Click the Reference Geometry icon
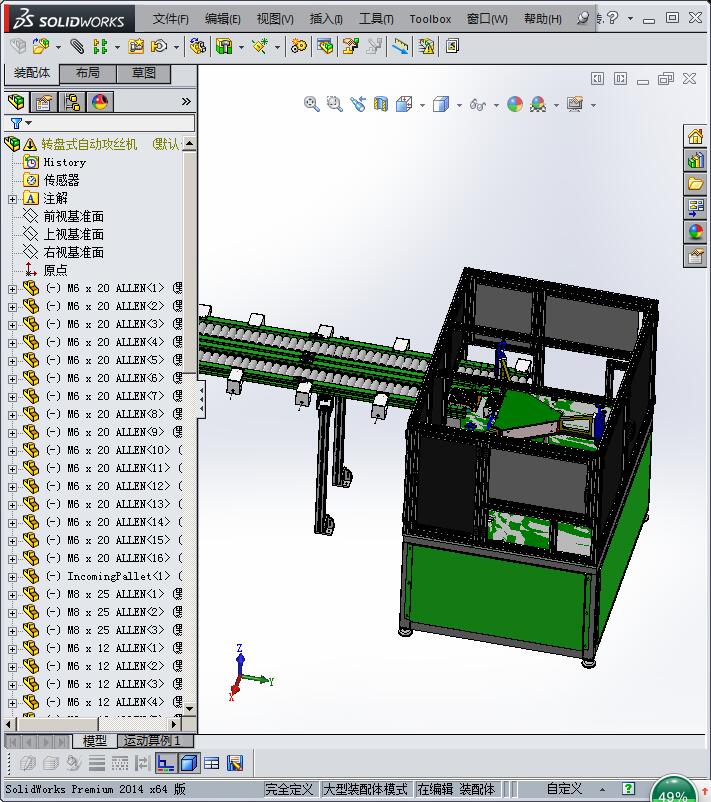This screenshot has height=802, width=711. pos(260,47)
